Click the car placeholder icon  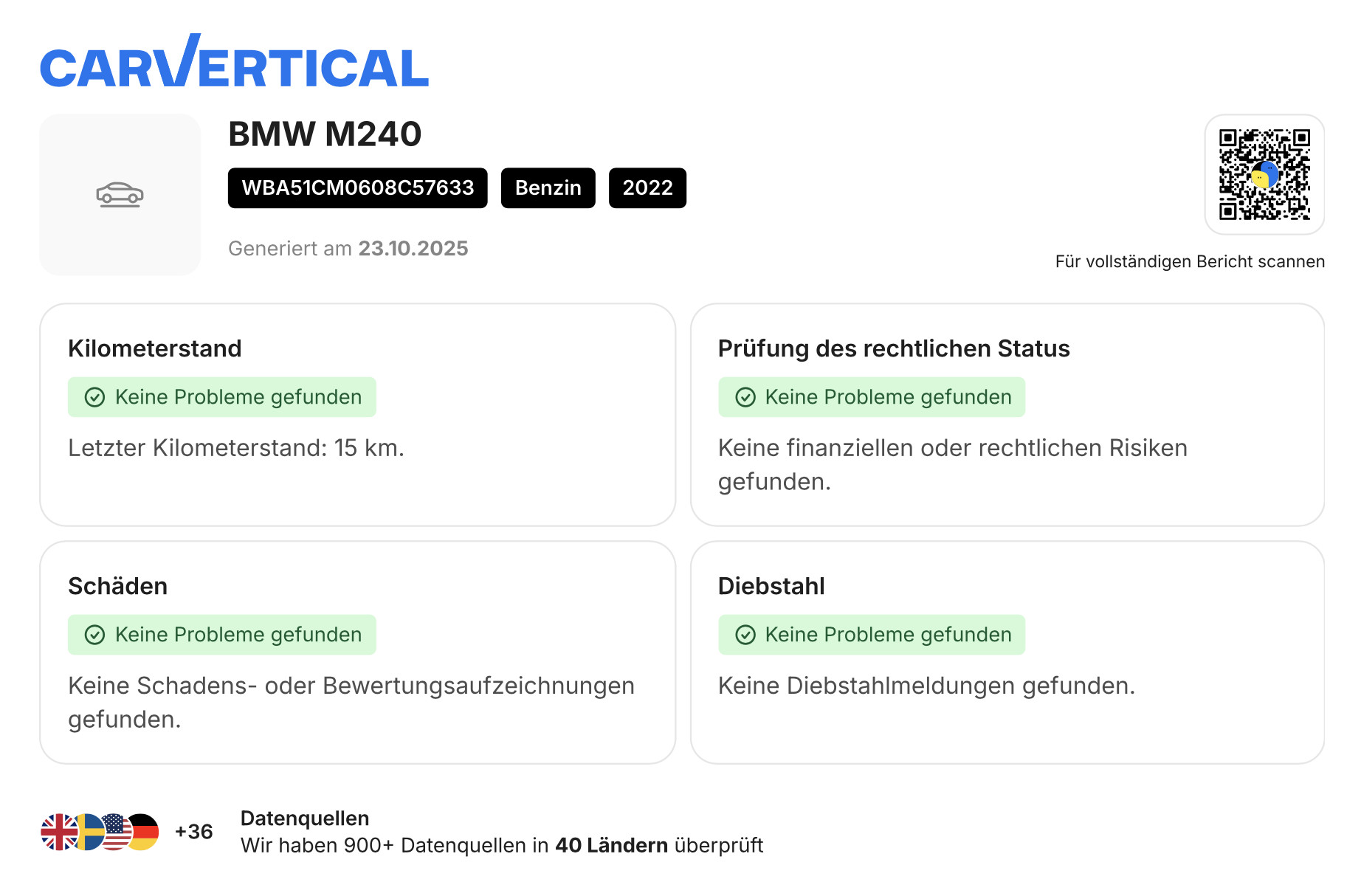pos(120,195)
